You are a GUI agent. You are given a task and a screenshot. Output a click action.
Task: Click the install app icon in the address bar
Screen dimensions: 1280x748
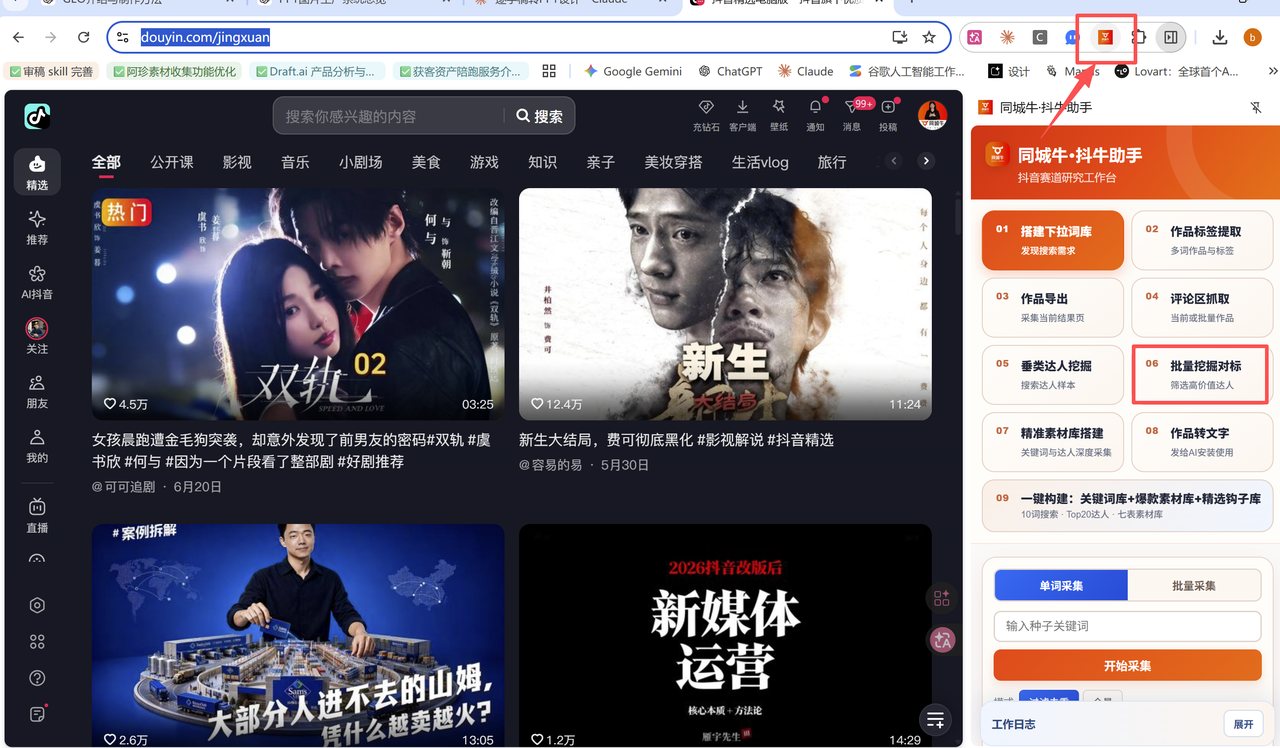click(899, 37)
